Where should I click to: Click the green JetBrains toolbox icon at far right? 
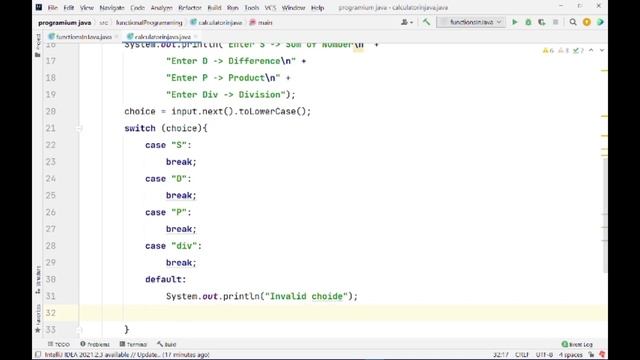coord(600,22)
